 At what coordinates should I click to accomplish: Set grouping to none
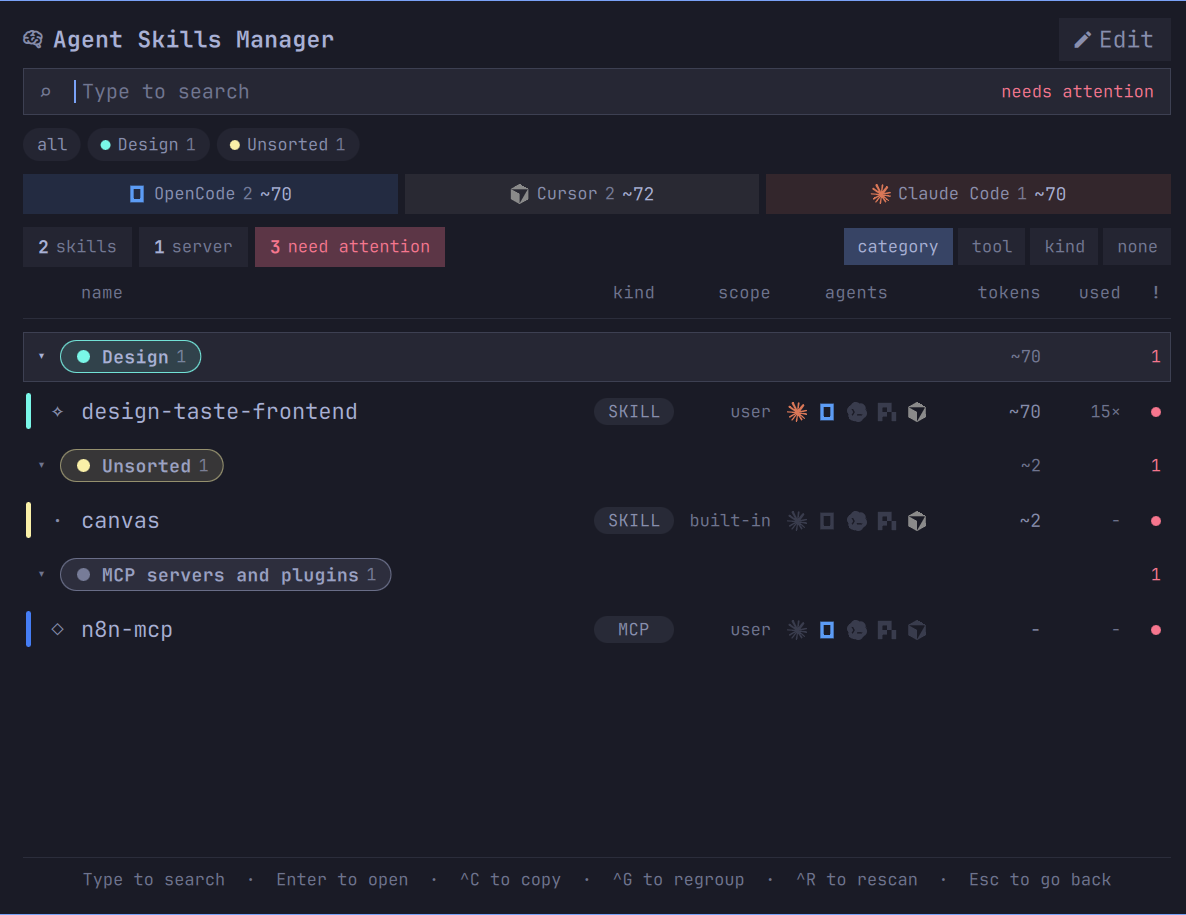[1137, 247]
